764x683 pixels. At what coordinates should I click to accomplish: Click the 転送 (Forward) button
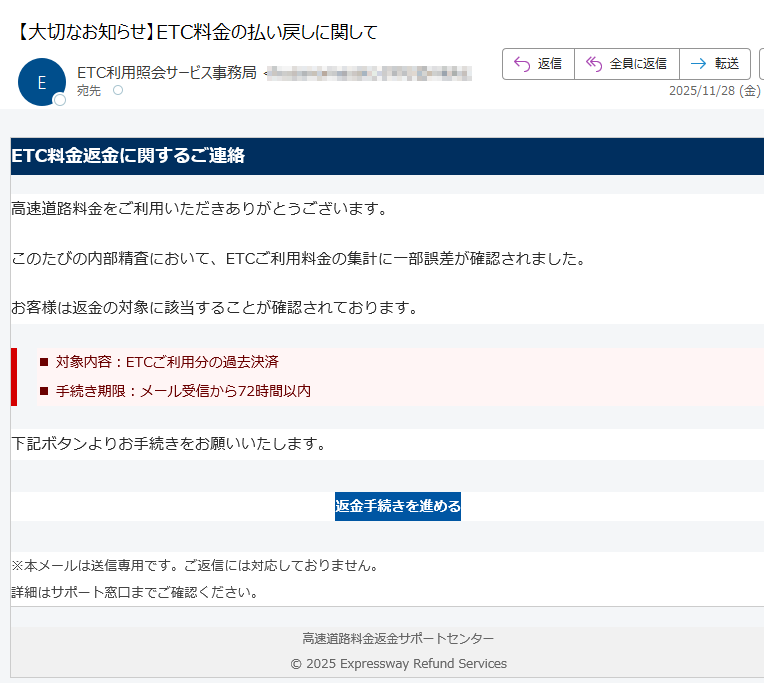714,64
